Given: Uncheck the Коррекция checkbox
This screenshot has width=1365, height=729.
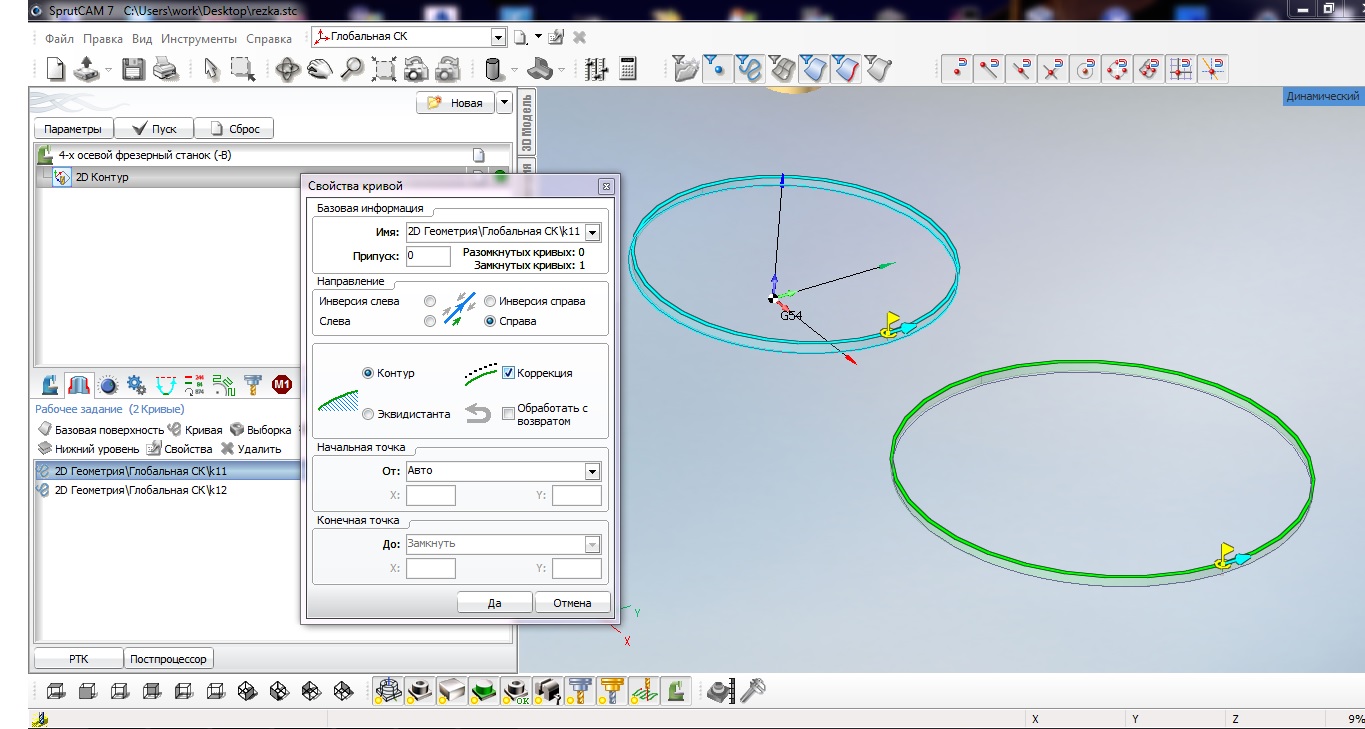Looking at the screenshot, I should [x=508, y=373].
